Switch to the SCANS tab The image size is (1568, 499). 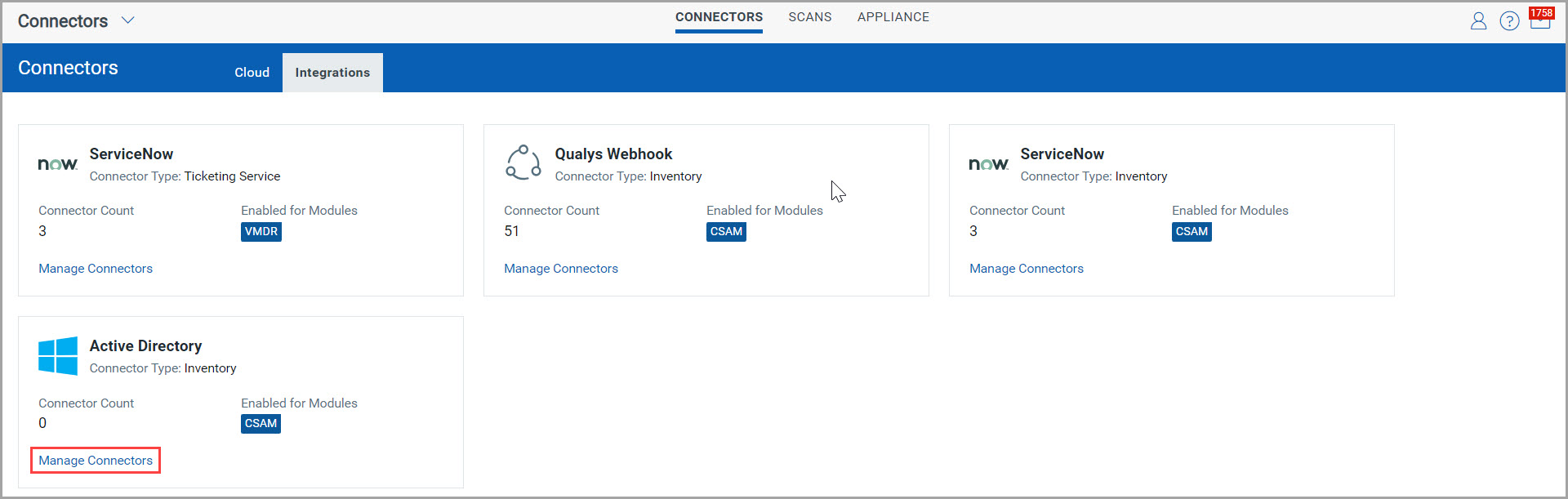pos(810,17)
